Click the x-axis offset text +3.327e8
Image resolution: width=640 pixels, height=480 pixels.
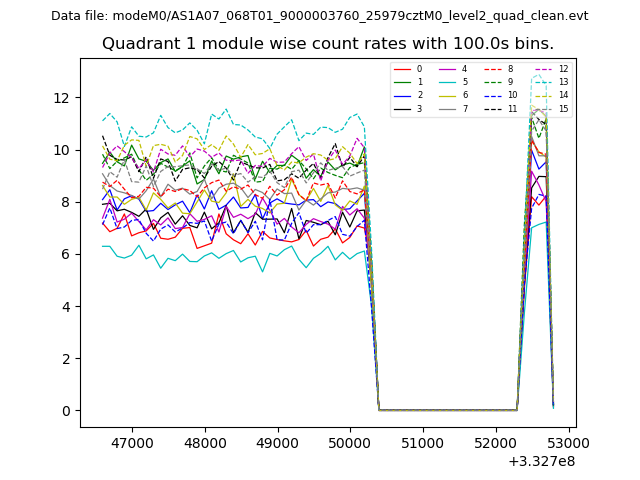[541, 461]
